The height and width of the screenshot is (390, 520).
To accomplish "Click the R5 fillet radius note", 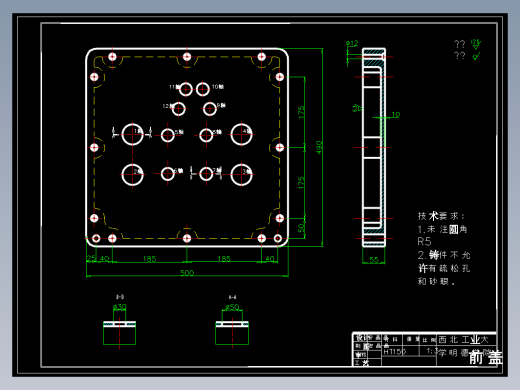I will (424, 241).
